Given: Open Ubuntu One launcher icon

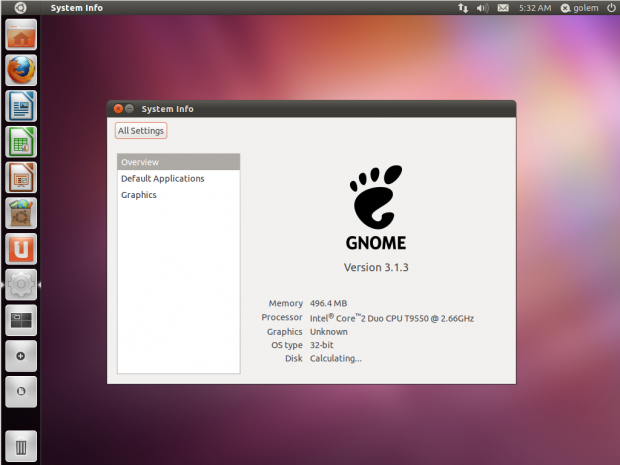Looking at the screenshot, I should pos(21,249).
